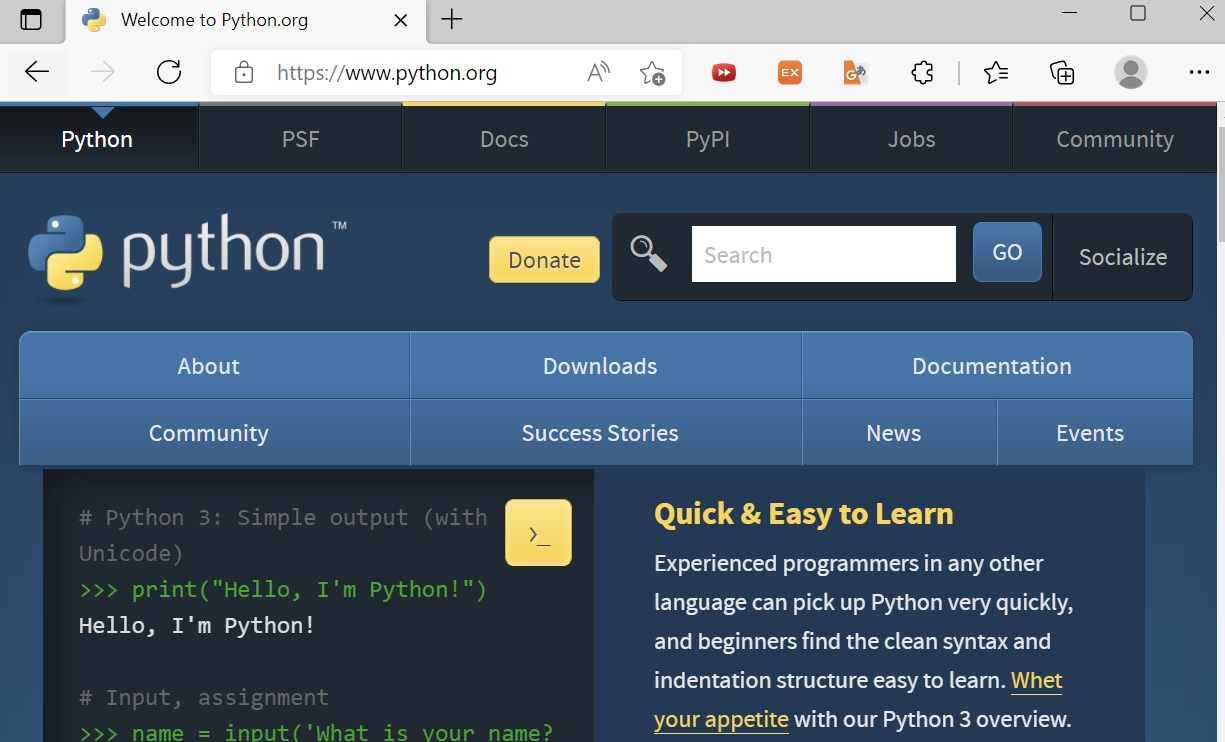Select the Python top navigation tab
The image size is (1225, 742).
point(97,139)
